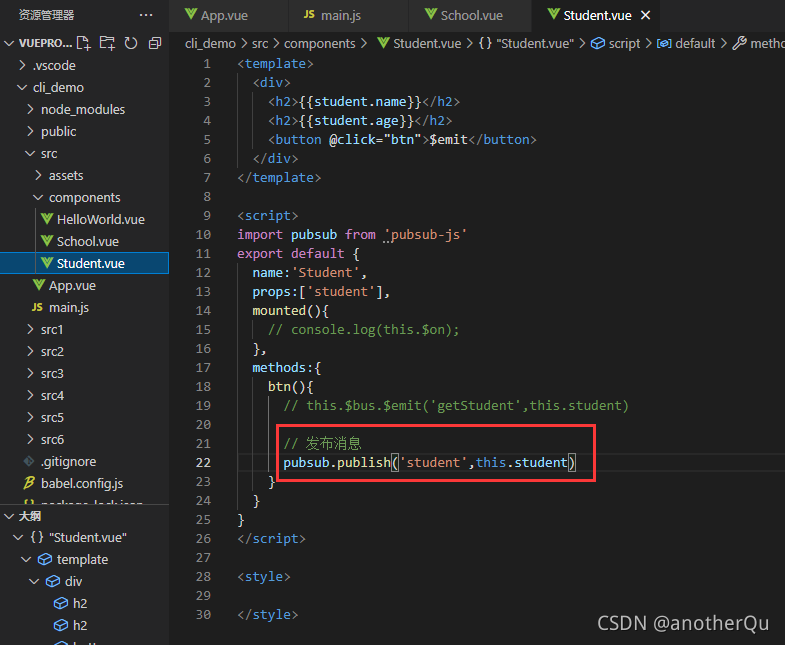Collapse "Student.vue" node in outline

(18, 538)
